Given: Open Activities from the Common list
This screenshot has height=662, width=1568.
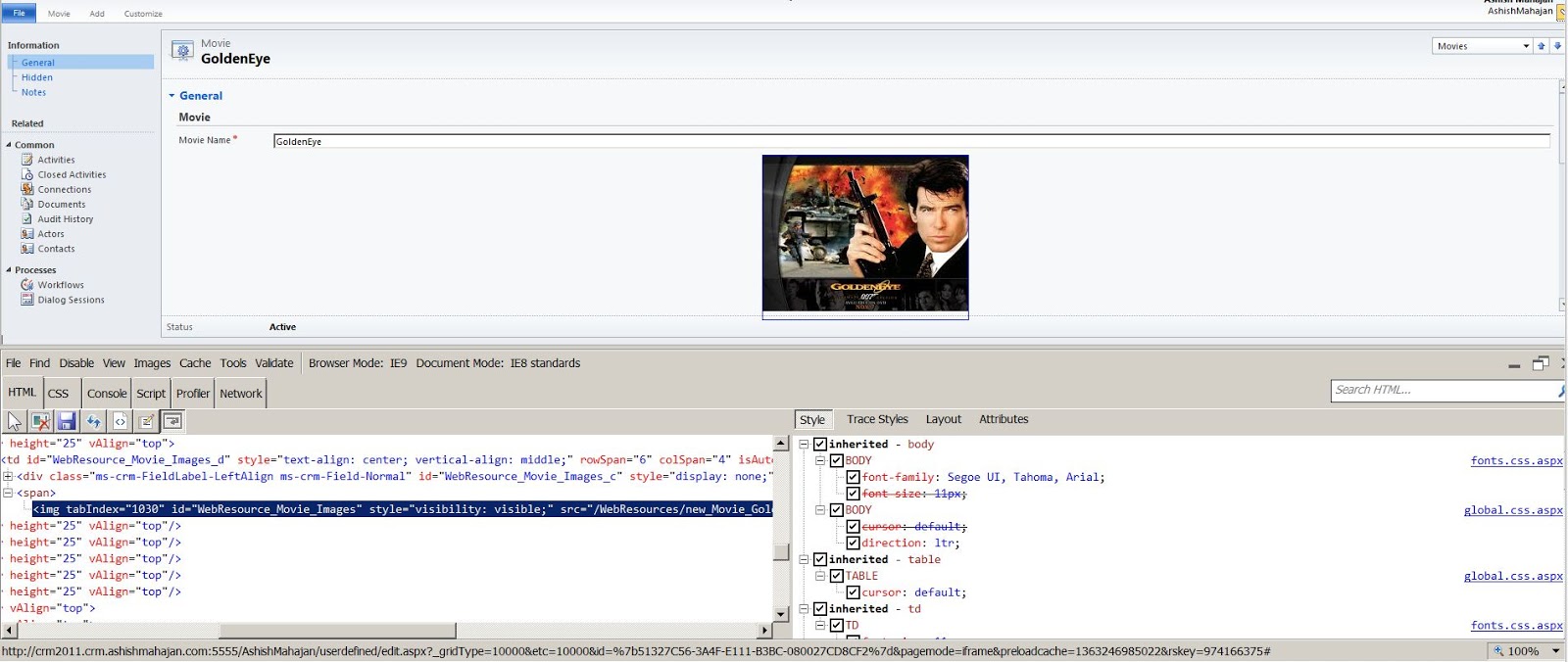Looking at the screenshot, I should point(56,160).
